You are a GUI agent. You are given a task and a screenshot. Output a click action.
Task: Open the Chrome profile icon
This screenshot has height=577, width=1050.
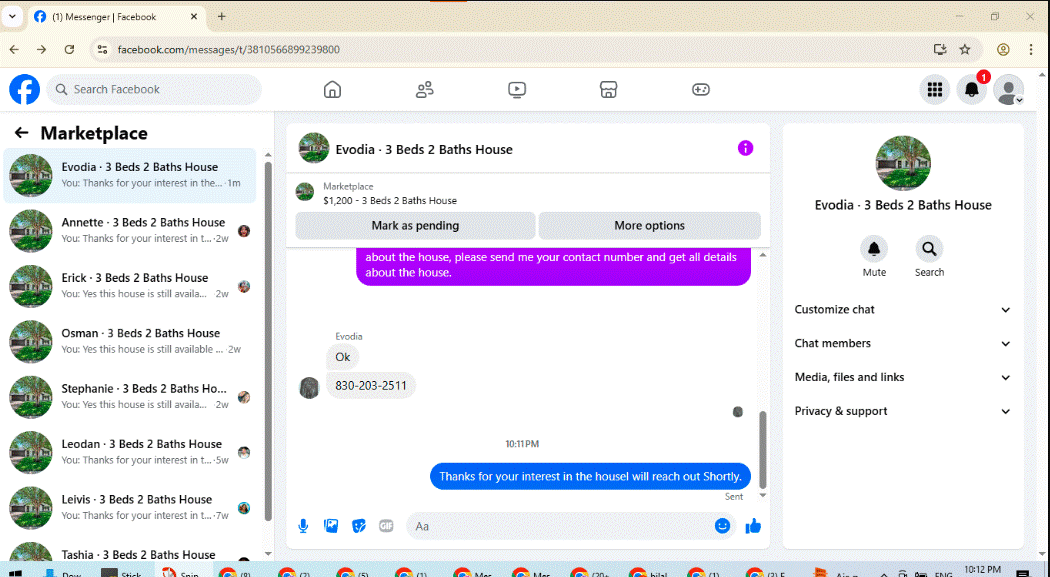pyautogui.click(x=1003, y=50)
